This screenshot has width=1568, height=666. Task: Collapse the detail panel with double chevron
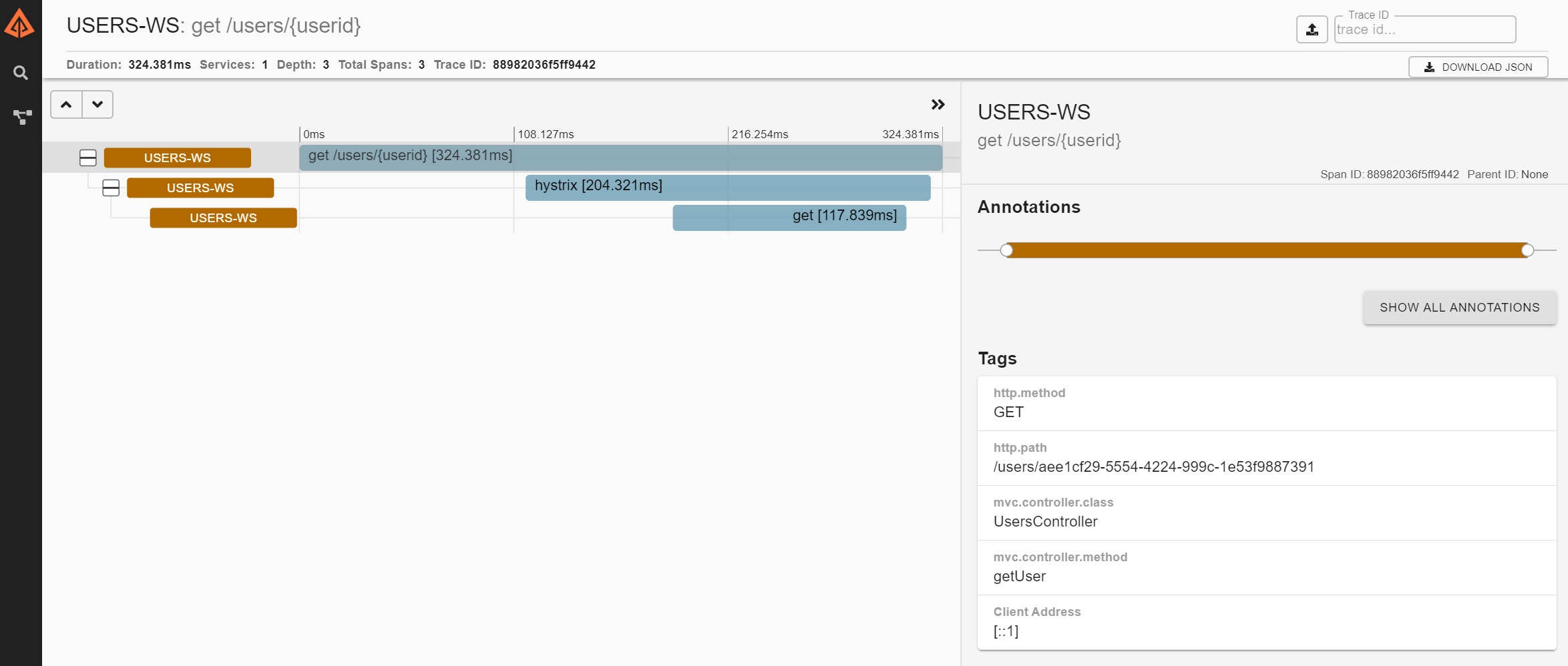tap(938, 105)
